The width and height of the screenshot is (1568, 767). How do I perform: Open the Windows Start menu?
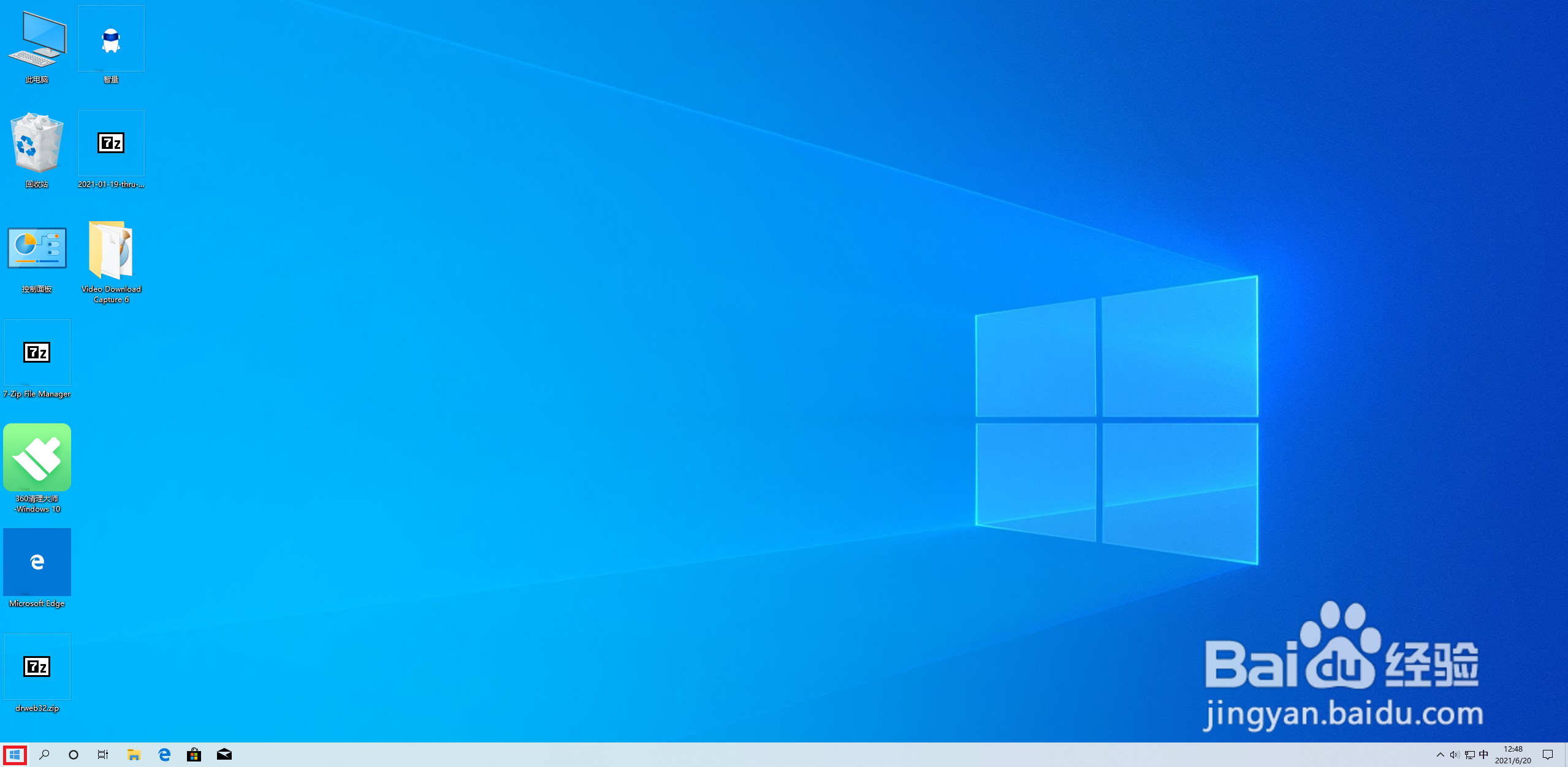point(15,755)
